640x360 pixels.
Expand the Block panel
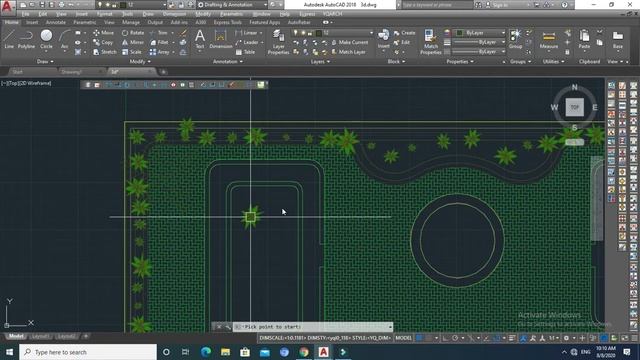click(396, 62)
